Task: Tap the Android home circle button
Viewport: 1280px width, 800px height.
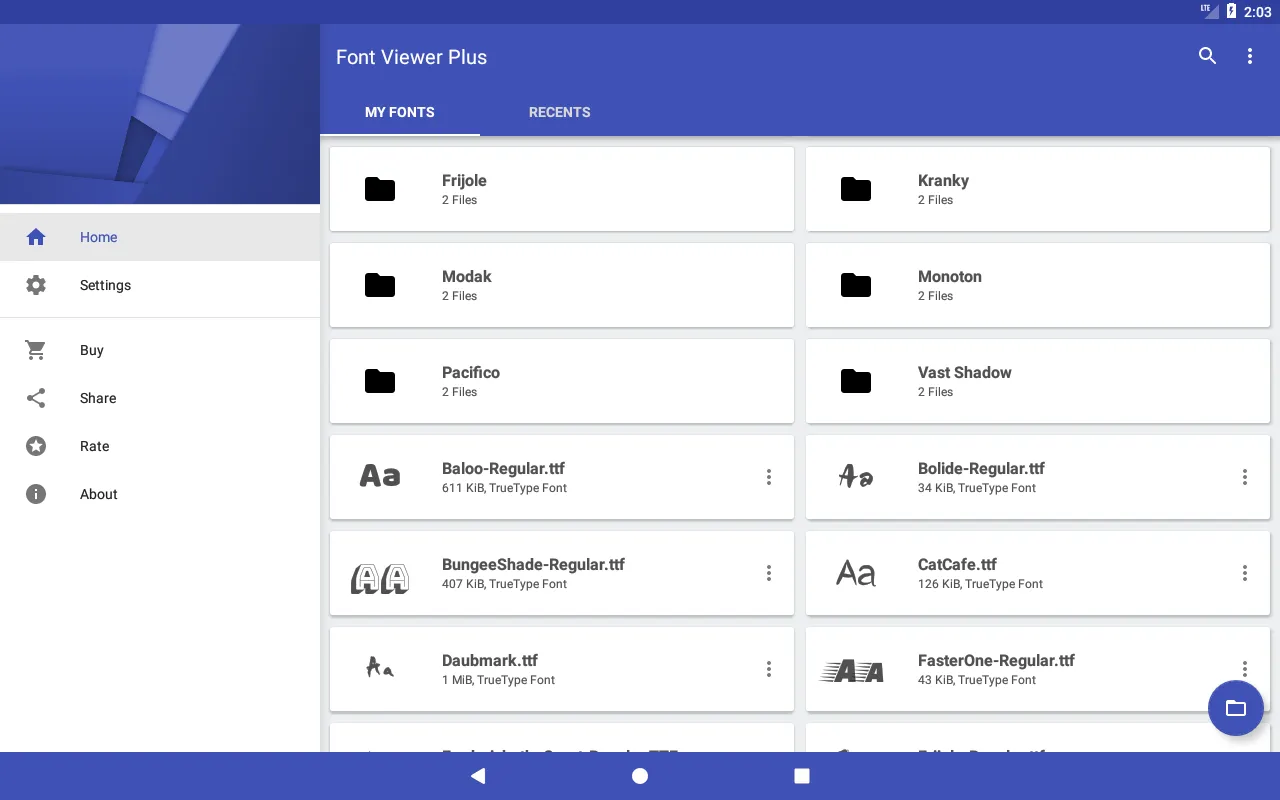Action: click(x=640, y=776)
